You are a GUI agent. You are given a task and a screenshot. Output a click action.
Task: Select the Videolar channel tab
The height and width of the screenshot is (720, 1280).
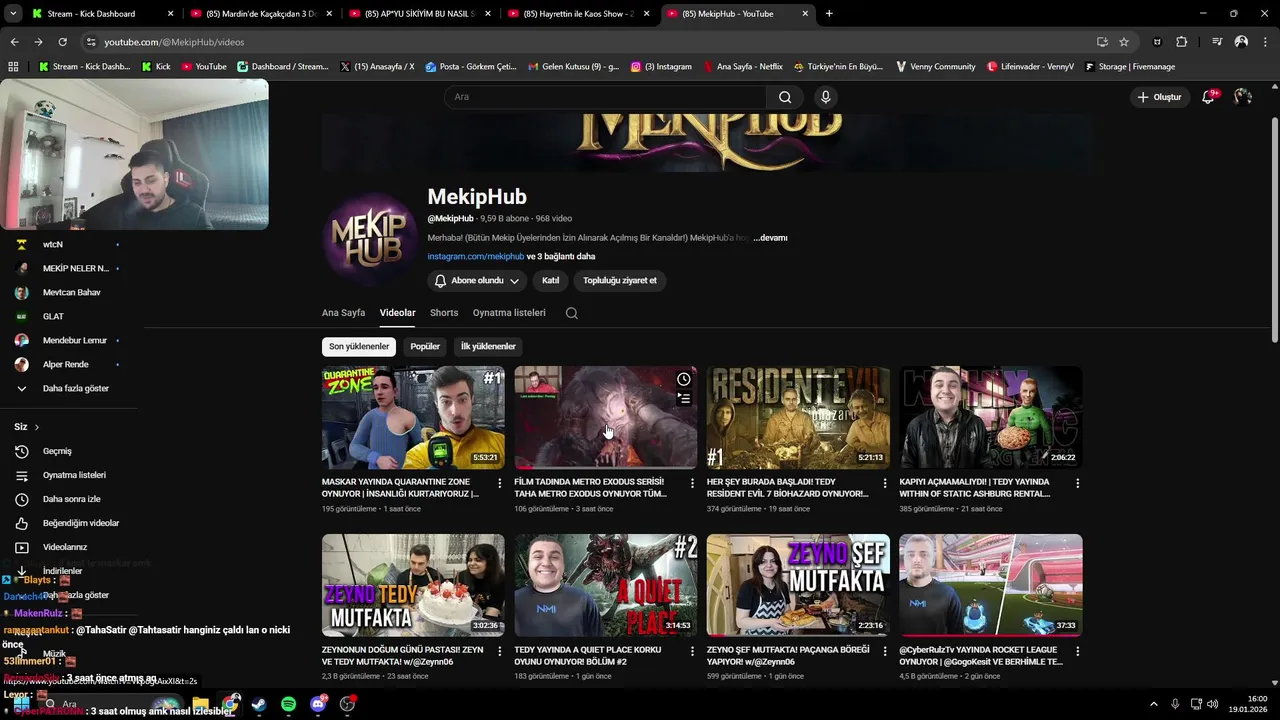[x=397, y=313]
